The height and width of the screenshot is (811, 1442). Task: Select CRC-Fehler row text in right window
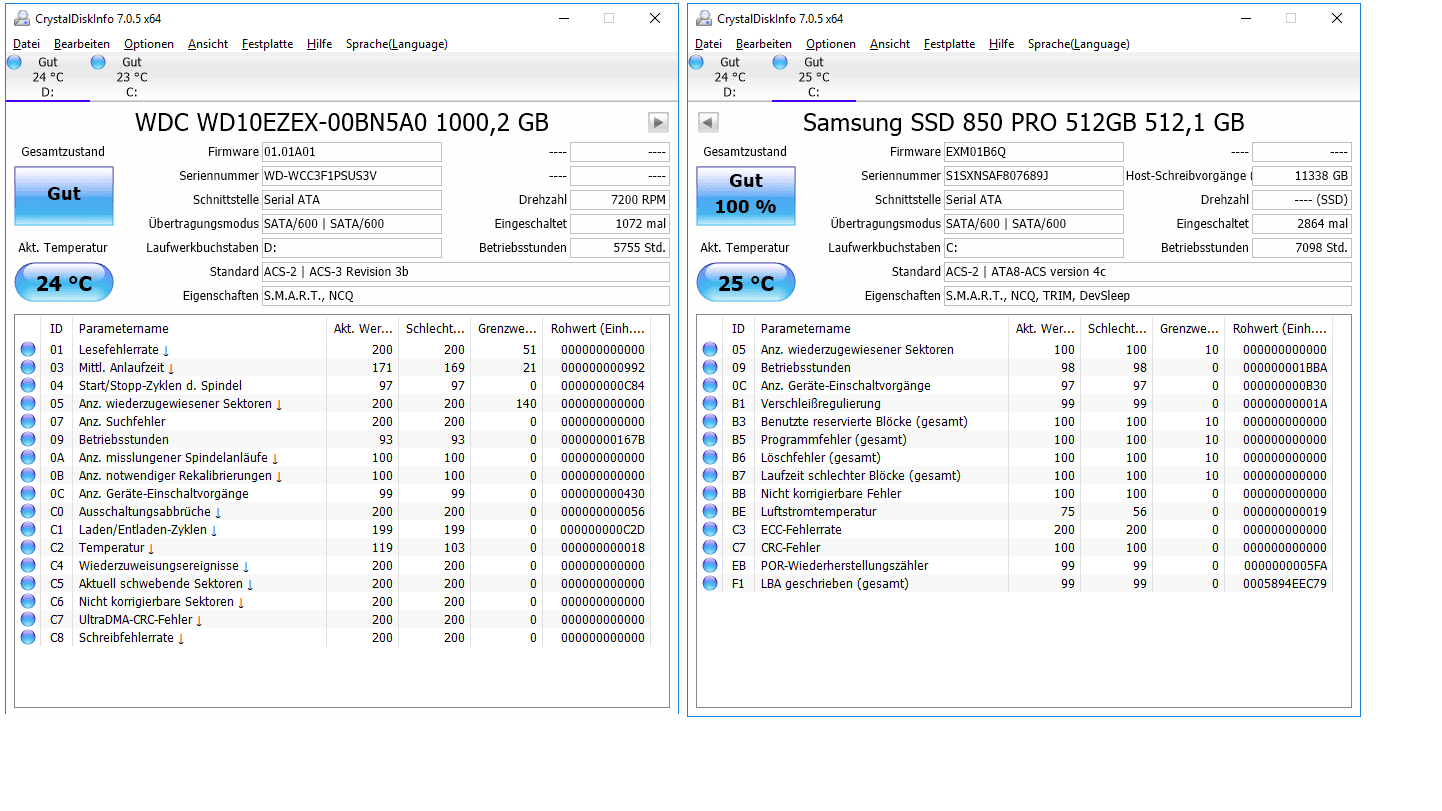790,548
